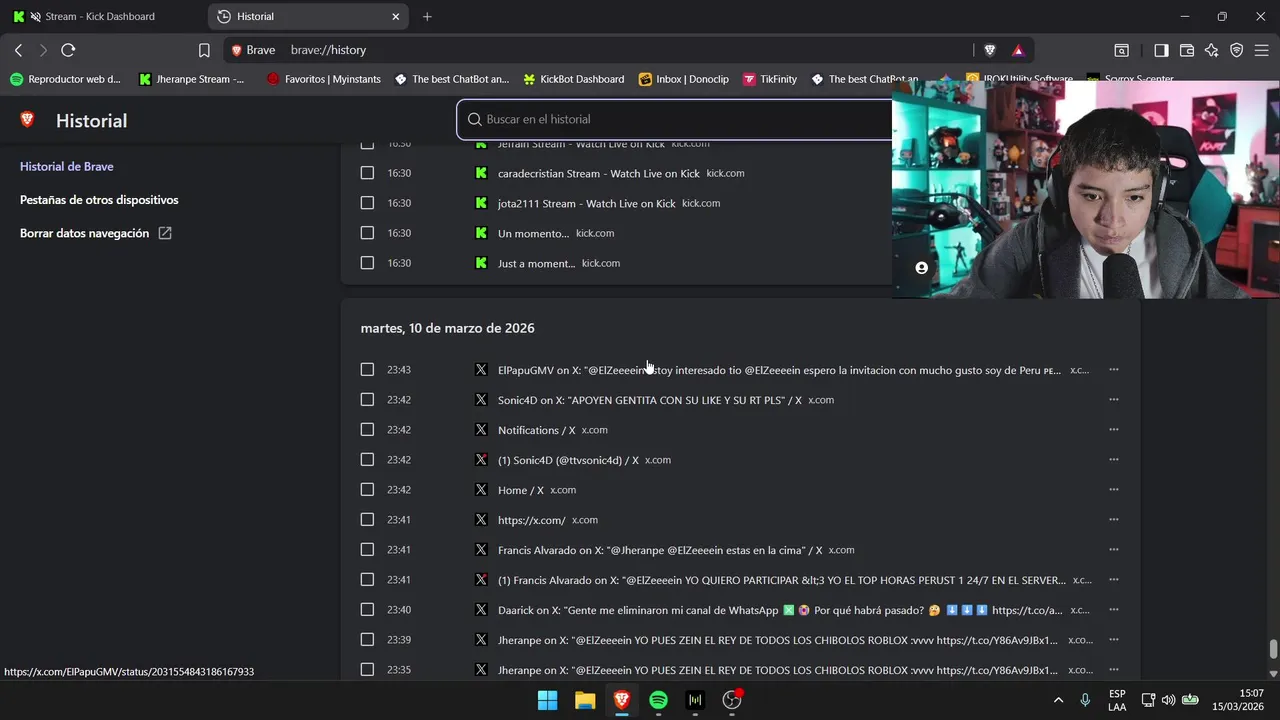The width and height of the screenshot is (1280, 720).
Task: Open TikFinity bookmark
Action: pyautogui.click(x=770, y=79)
